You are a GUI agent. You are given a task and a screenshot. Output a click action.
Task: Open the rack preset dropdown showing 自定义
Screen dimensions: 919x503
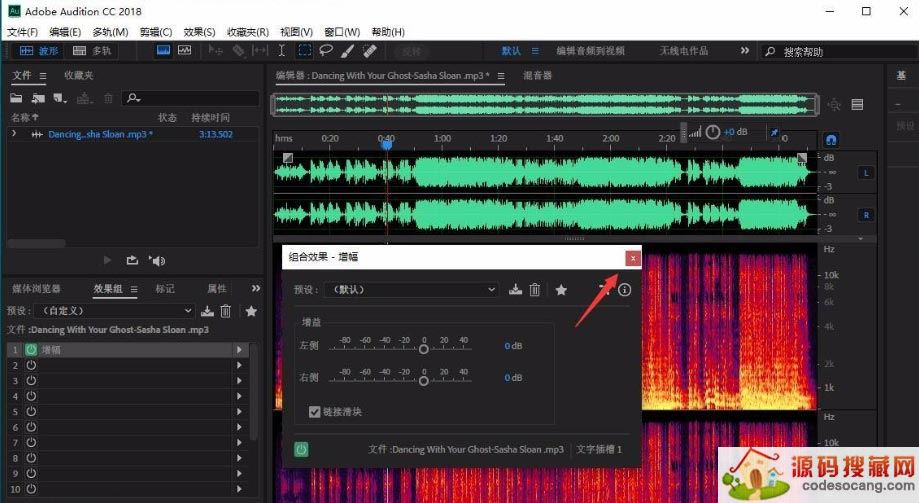[x=113, y=311]
